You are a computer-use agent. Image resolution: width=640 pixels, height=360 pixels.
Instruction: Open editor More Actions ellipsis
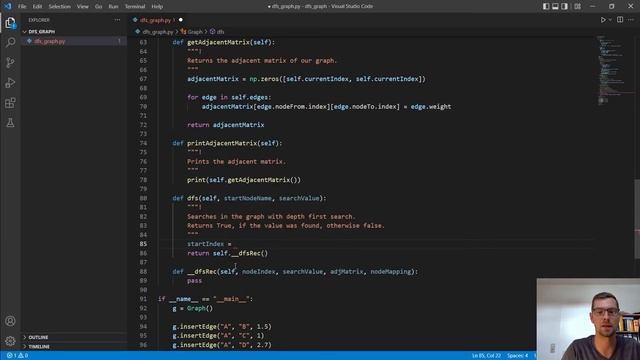[631, 20]
